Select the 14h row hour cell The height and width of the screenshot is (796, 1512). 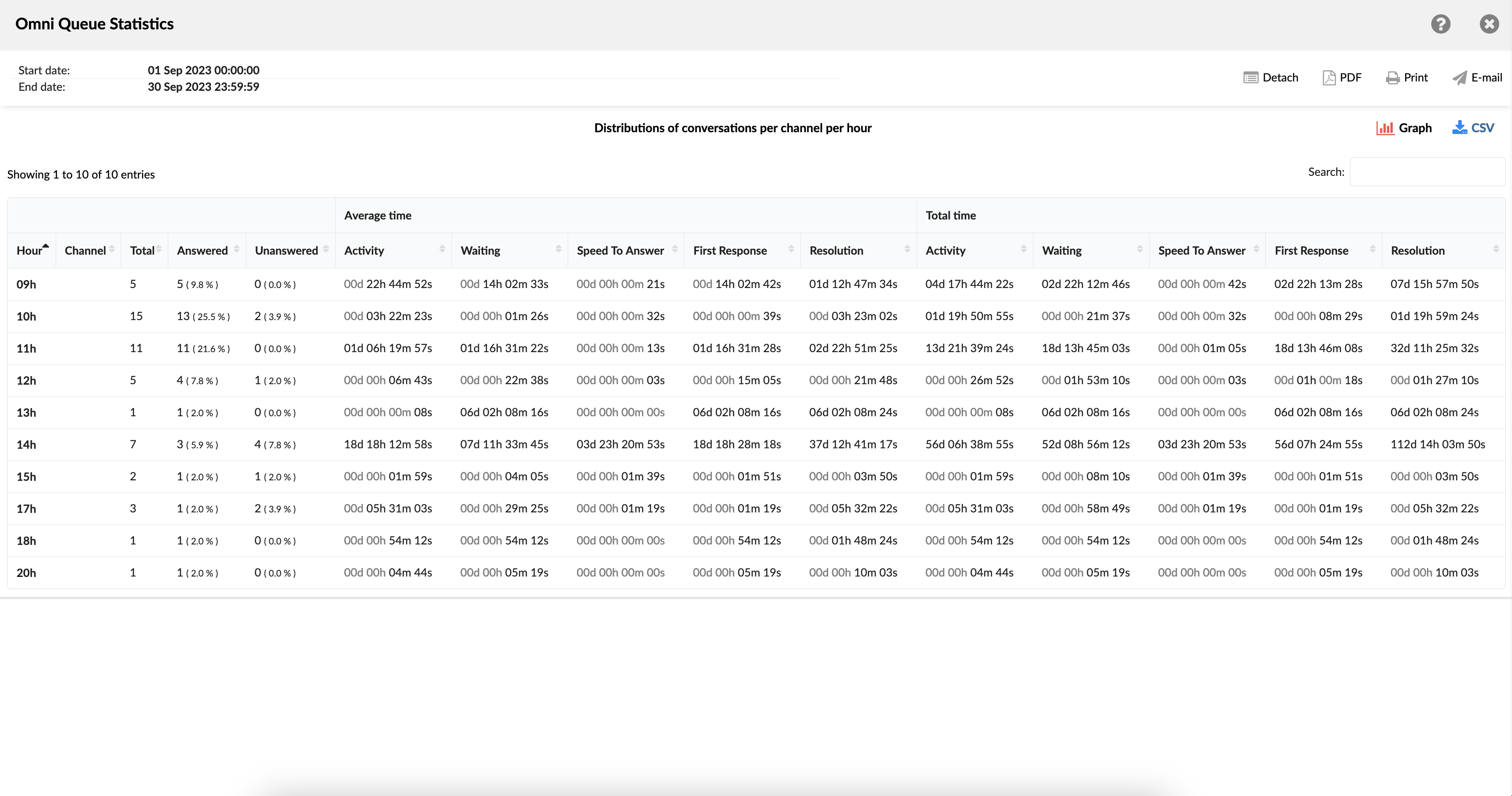(x=26, y=445)
